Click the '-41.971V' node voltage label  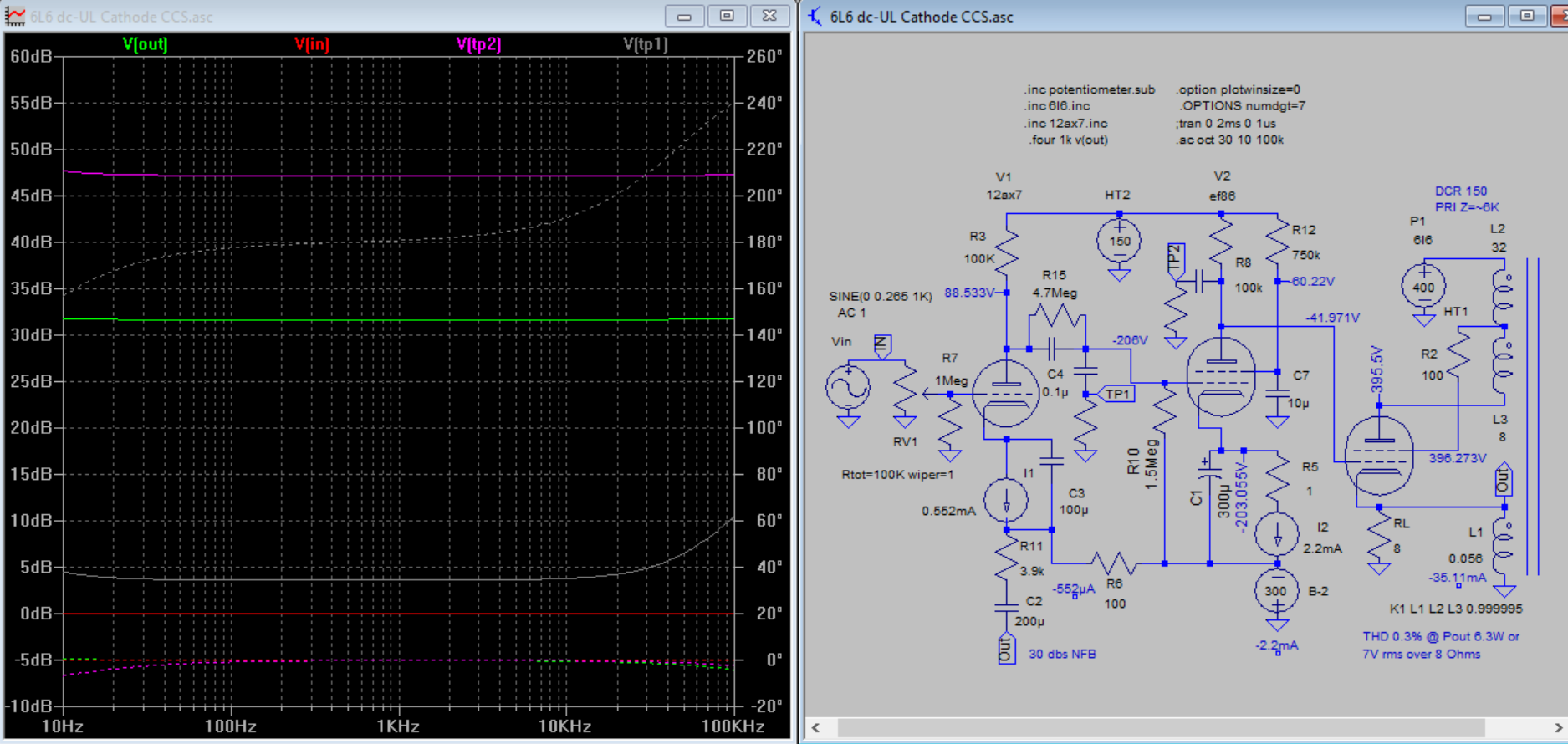click(1333, 318)
